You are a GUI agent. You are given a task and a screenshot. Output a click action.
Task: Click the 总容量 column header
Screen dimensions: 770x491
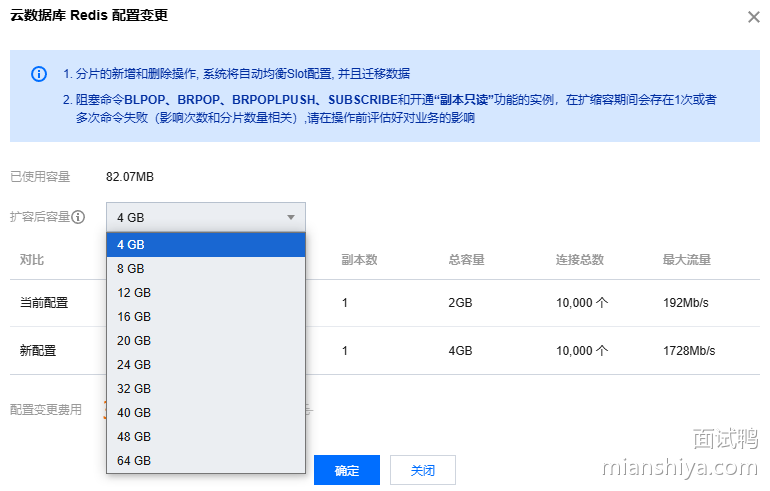(x=467, y=260)
